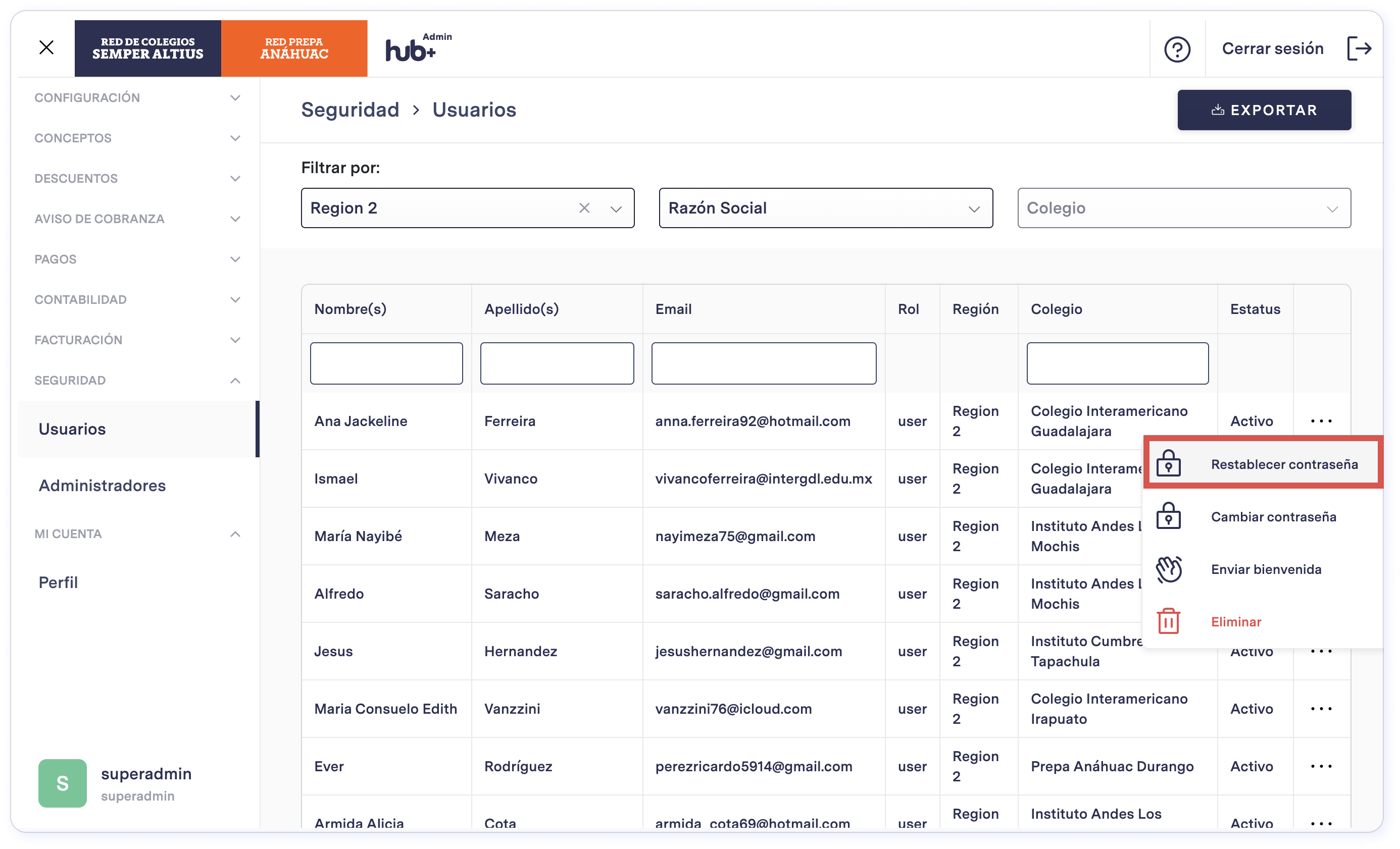
Task: Select email anna.ferreira92@hotmail.com
Action: (x=753, y=421)
